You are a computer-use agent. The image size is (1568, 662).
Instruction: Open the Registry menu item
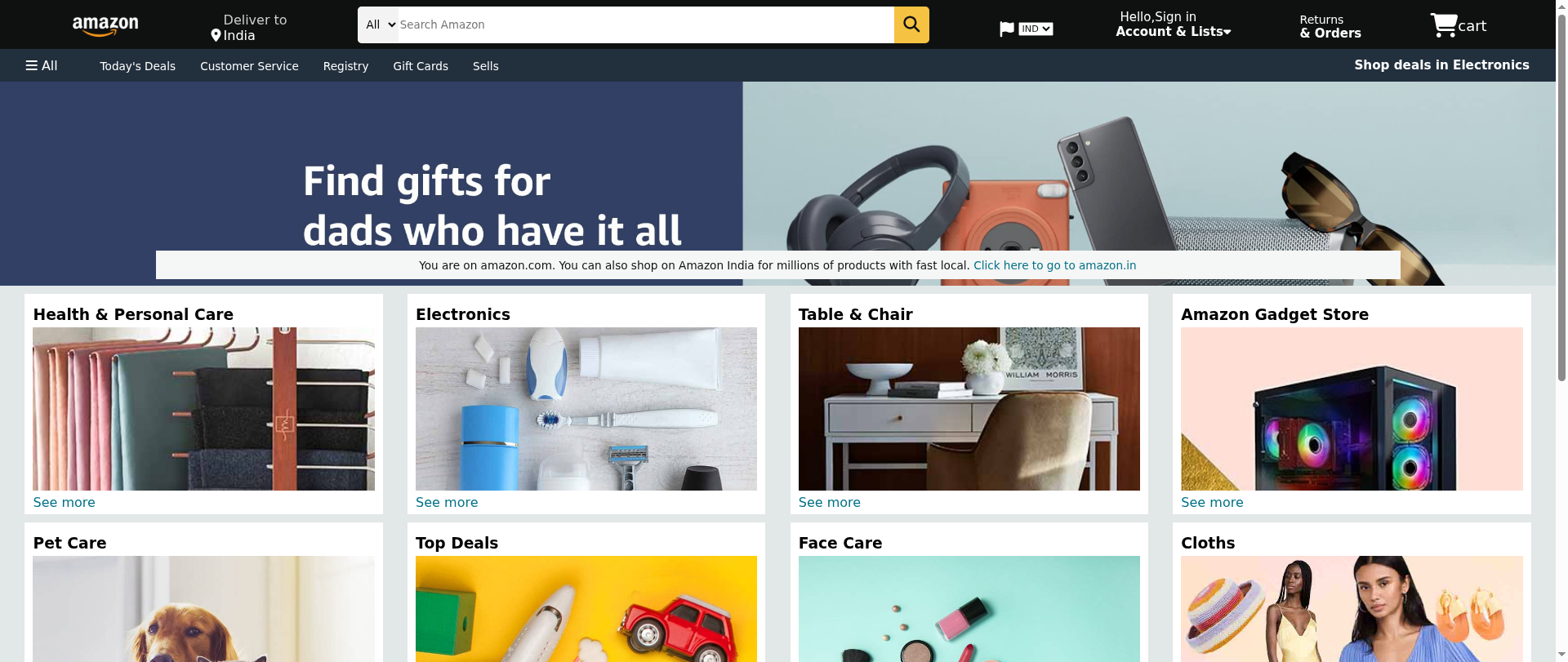[x=345, y=66]
